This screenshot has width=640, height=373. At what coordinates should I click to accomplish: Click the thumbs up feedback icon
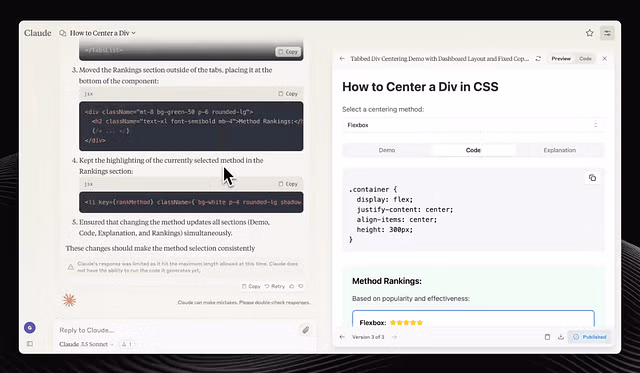(x=292, y=286)
